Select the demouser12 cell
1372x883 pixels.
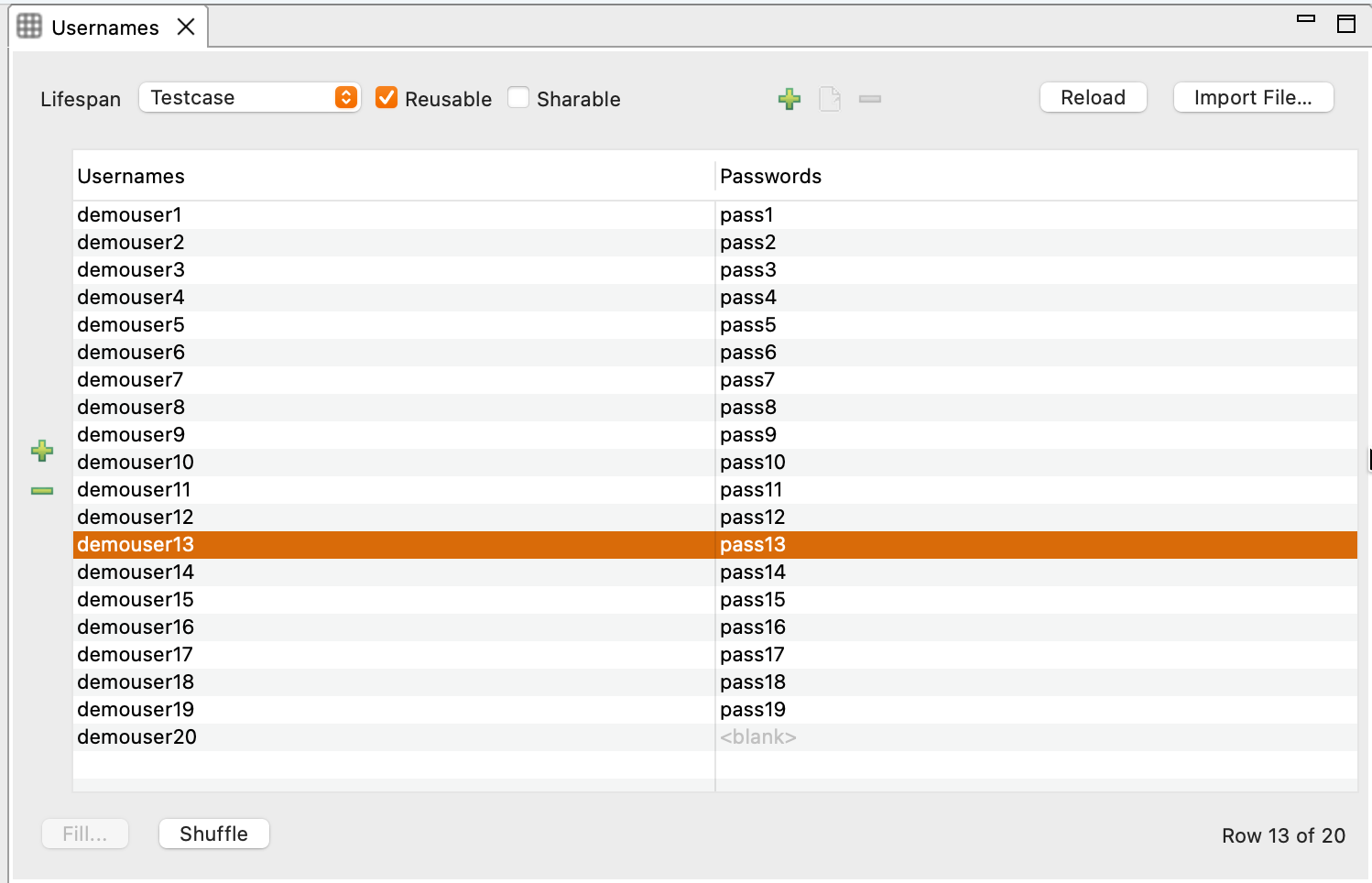click(394, 518)
